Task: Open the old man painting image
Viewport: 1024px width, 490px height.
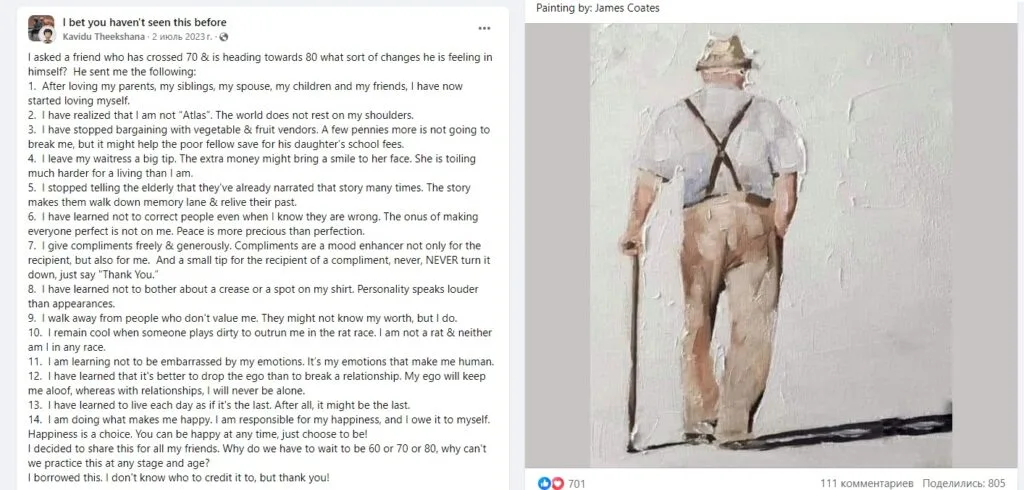Action: (771, 245)
